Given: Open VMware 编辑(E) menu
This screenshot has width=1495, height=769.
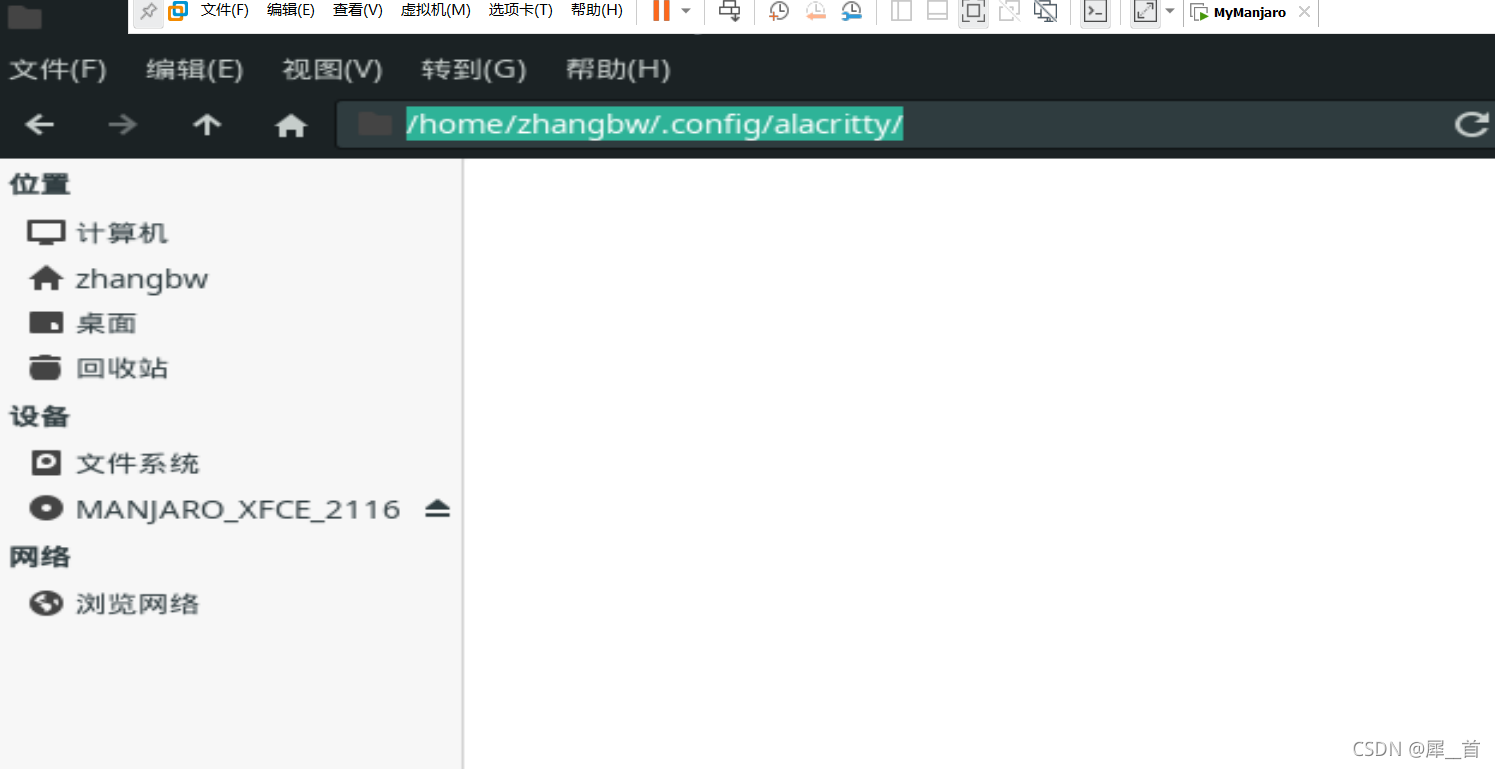Looking at the screenshot, I should tap(291, 10).
